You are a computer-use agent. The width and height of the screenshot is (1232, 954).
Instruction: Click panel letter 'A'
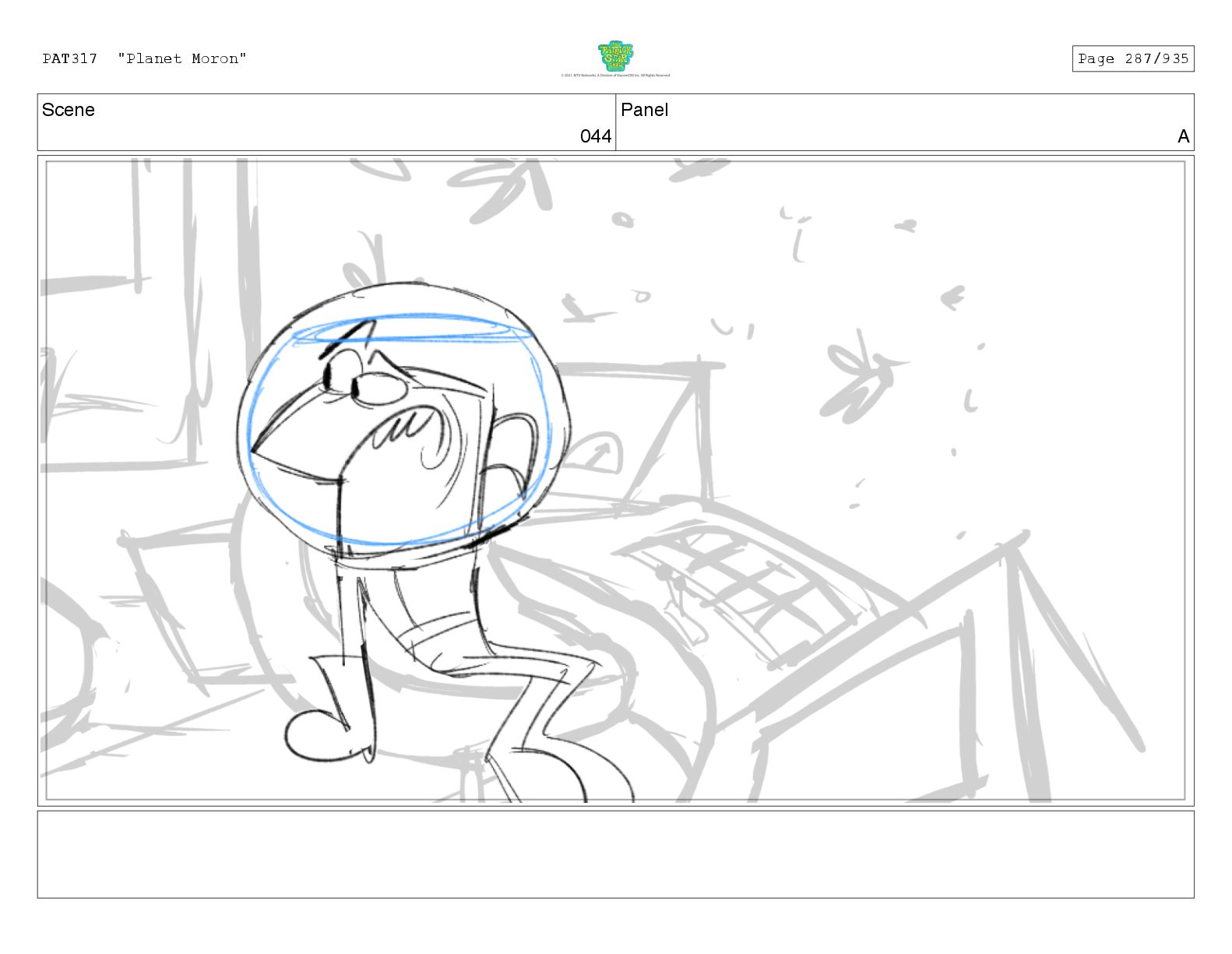click(1184, 137)
